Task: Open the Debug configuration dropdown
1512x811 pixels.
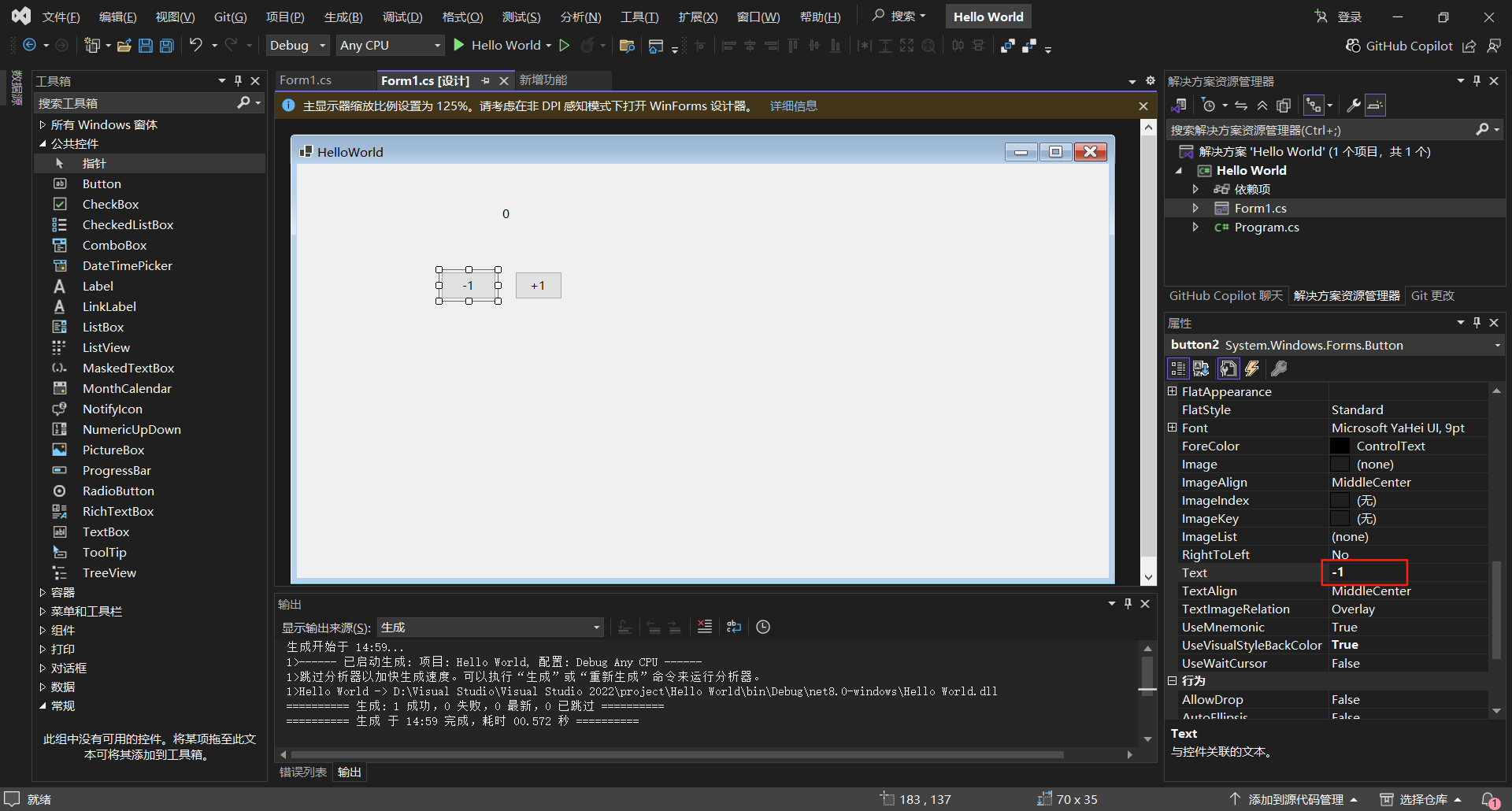Action: tap(298, 46)
